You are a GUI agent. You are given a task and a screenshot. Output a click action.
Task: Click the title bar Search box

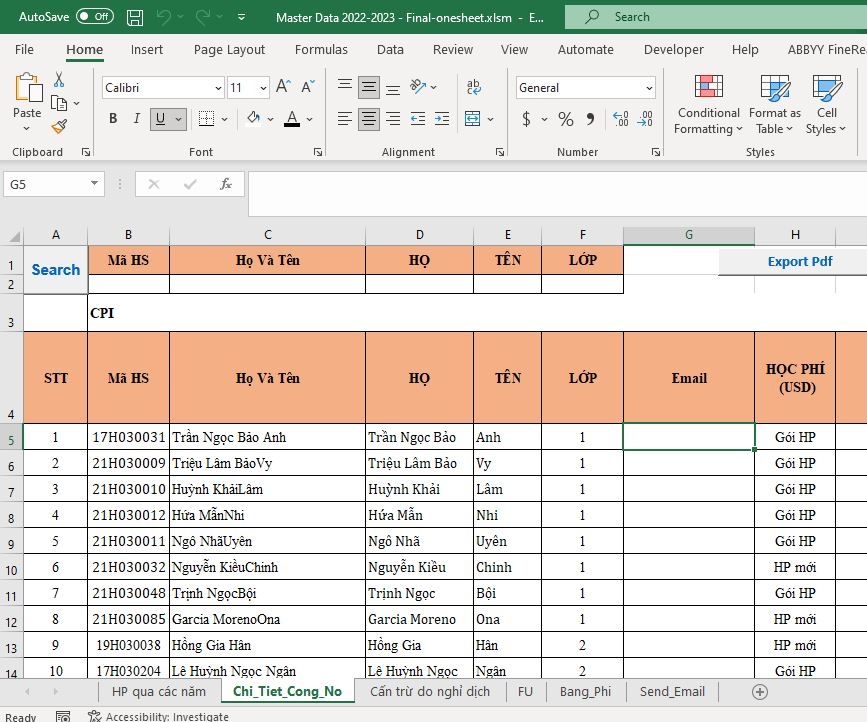coord(716,17)
